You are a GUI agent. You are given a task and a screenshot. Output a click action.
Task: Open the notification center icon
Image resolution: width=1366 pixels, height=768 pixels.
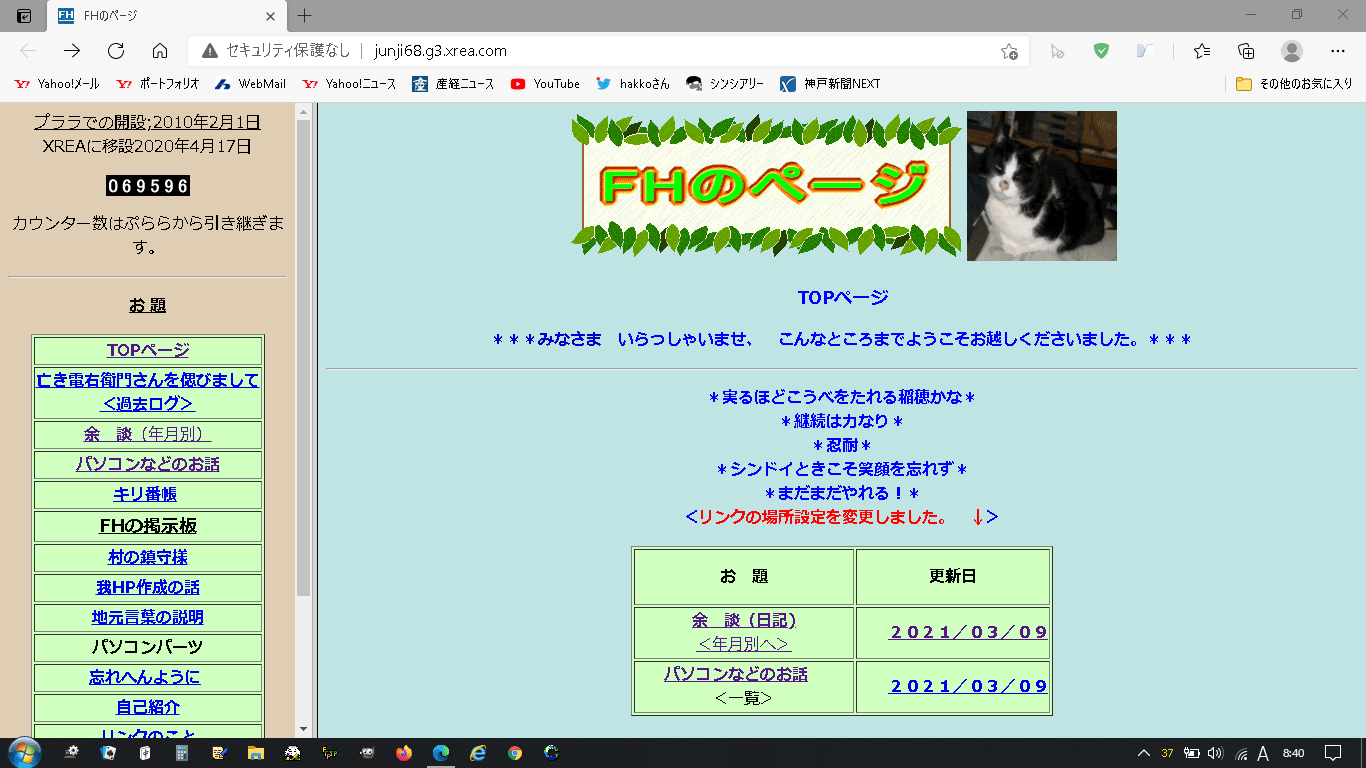pos(1332,753)
